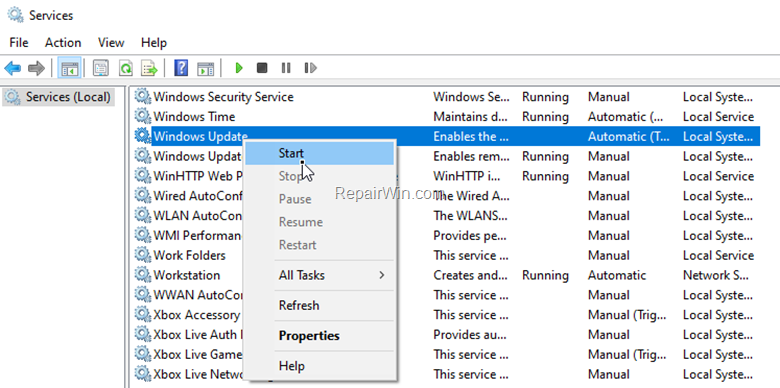Choose Refresh in the context menu
This screenshot has height=388, width=780.
click(x=319, y=305)
